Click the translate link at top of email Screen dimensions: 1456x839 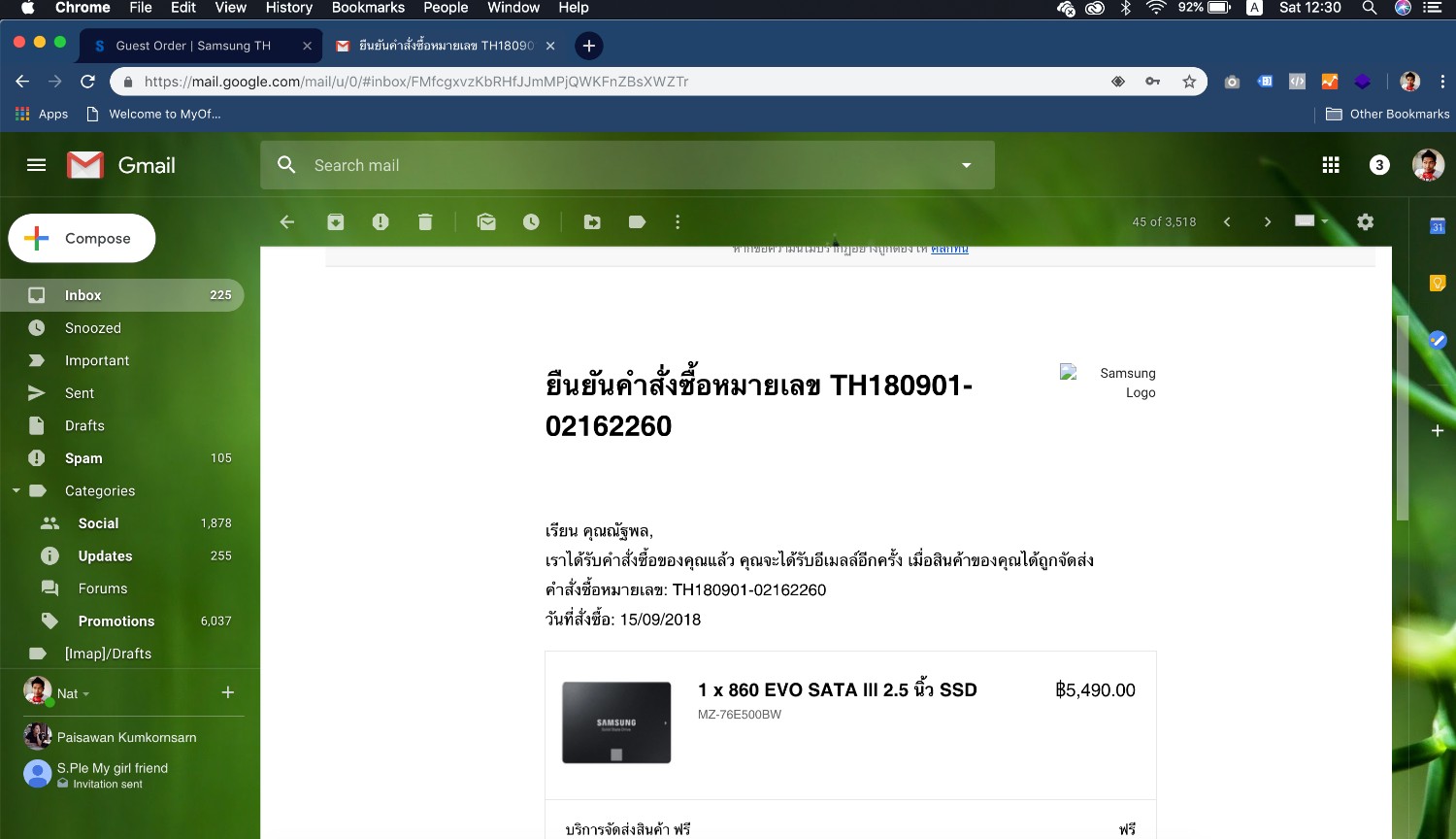949,250
